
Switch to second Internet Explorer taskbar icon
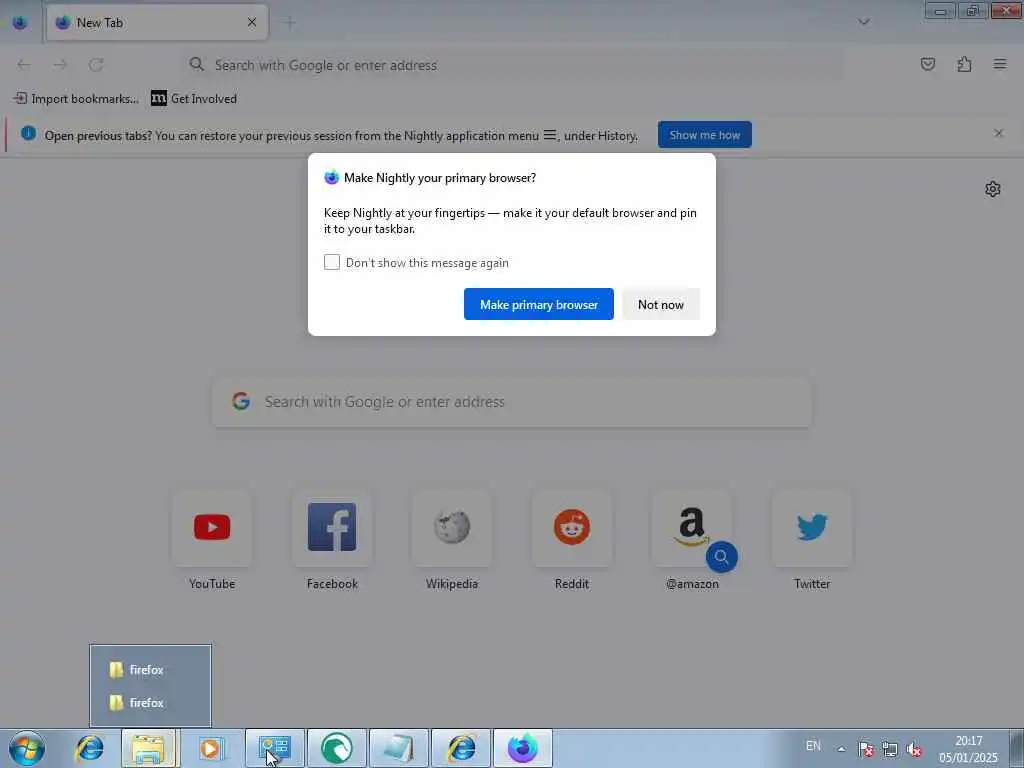tap(461, 748)
